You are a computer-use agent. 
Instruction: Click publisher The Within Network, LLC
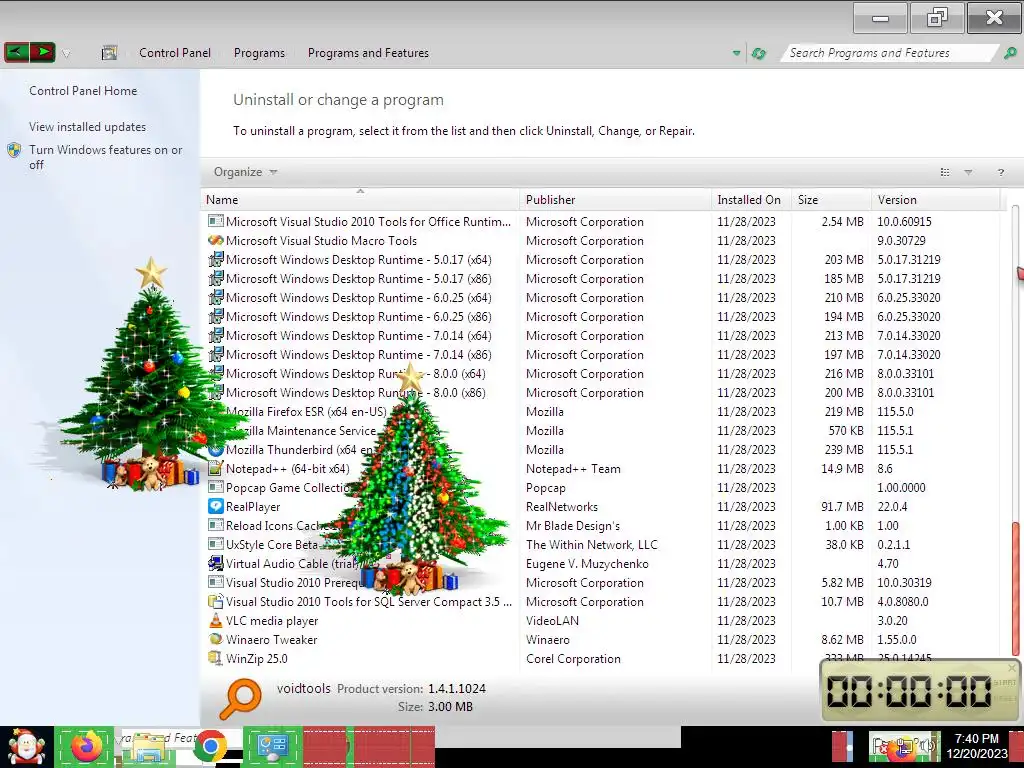[592, 545]
